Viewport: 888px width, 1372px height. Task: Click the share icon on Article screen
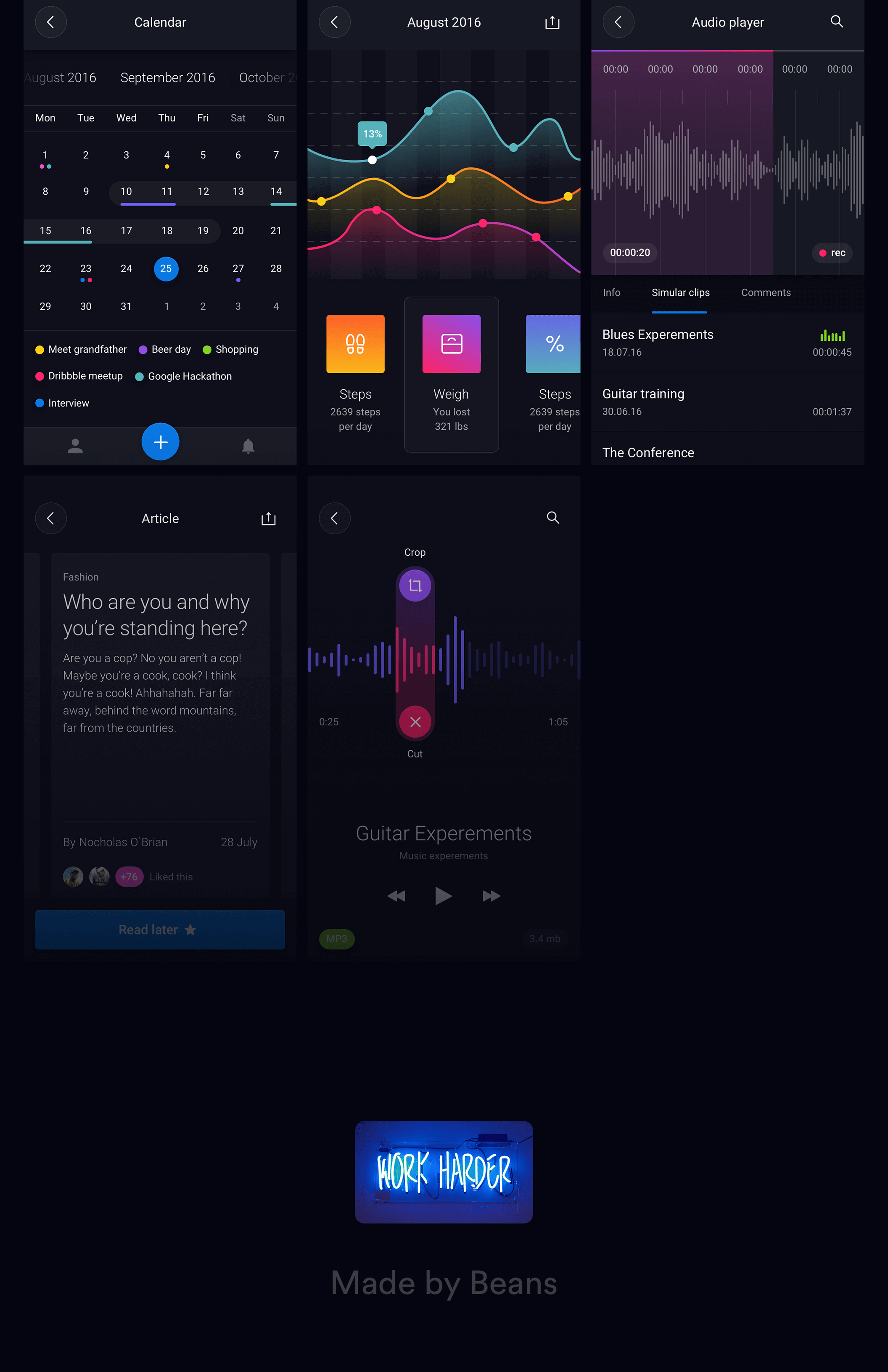pyautogui.click(x=269, y=518)
